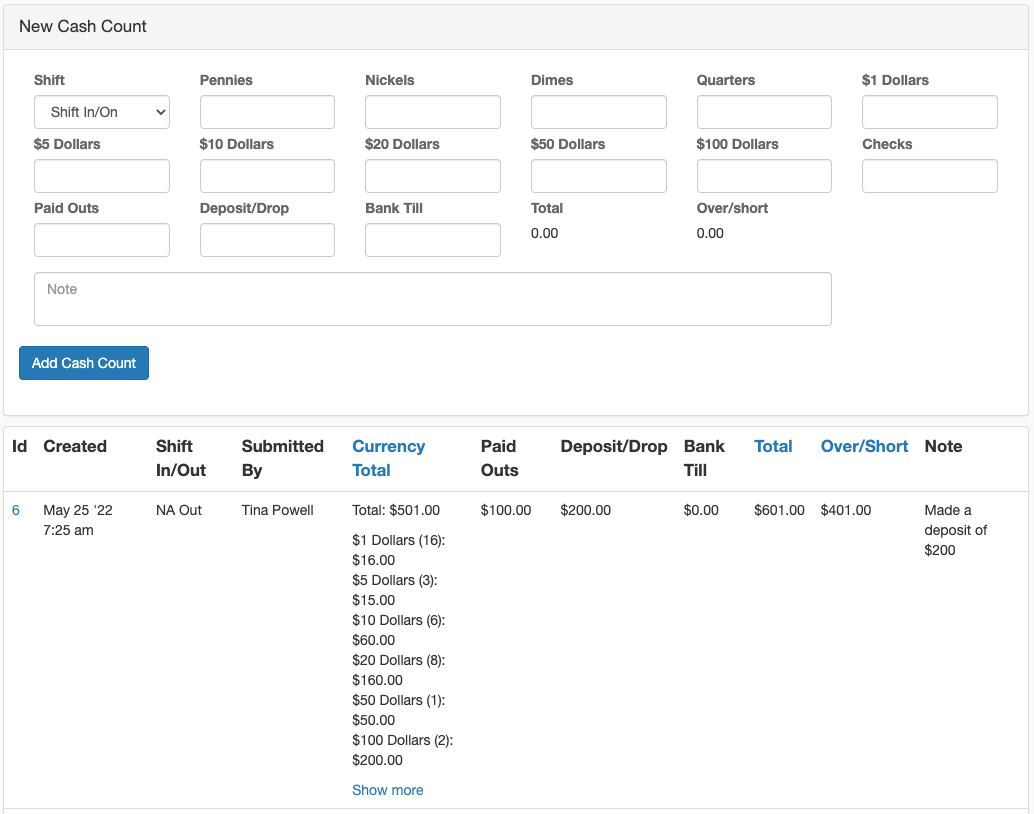Screen dimensions: 1034x814
Task: Click the 'NA Out' shift cell
Action: 179,510
